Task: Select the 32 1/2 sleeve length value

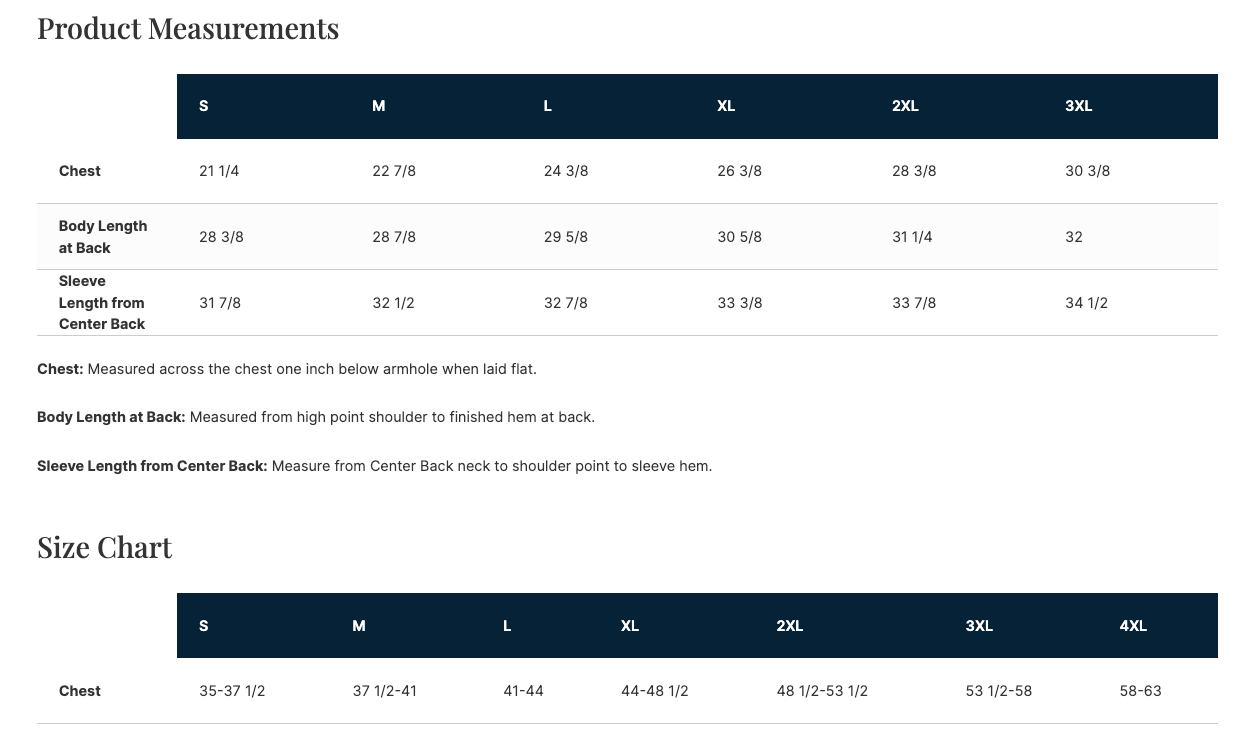Action: pos(393,303)
